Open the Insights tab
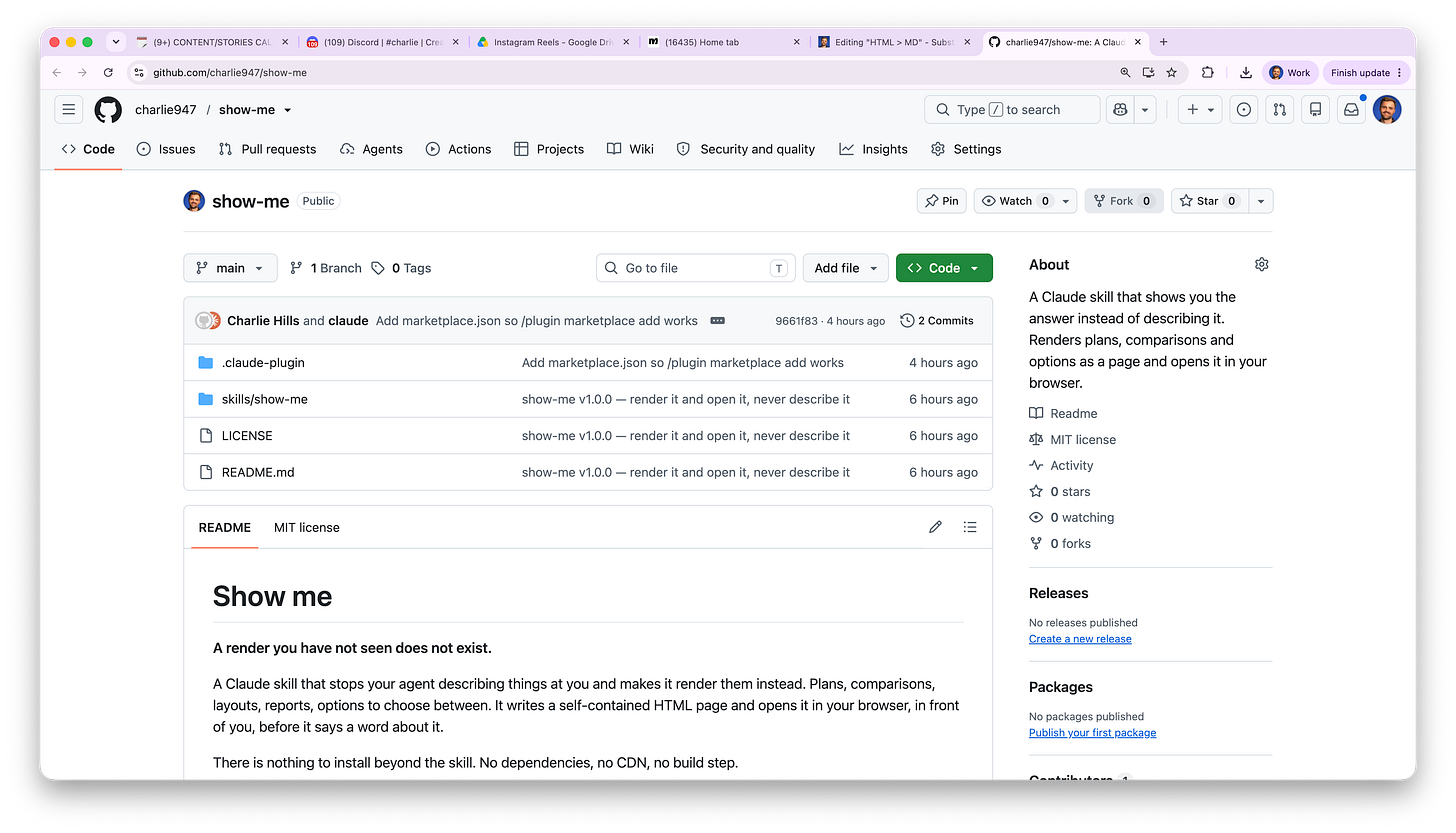 873,149
